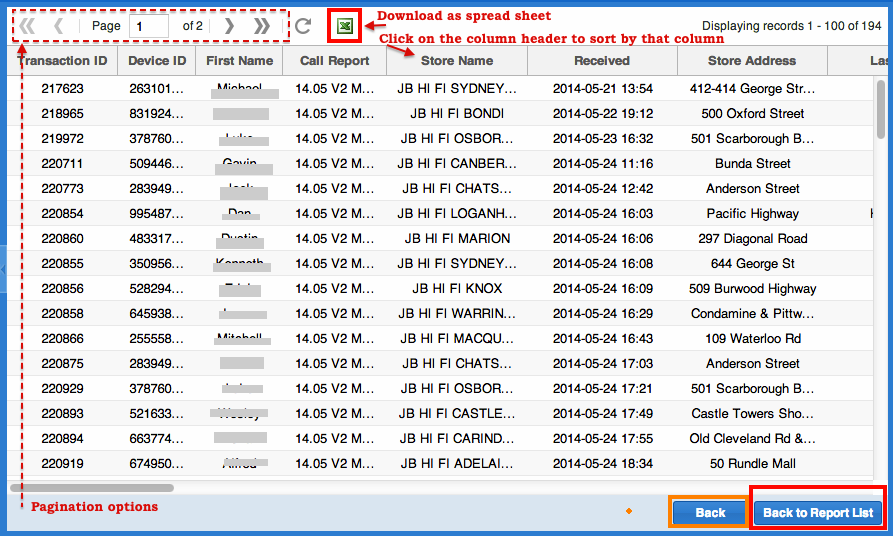
Task: Refresh the records grid
Action: coord(303,26)
